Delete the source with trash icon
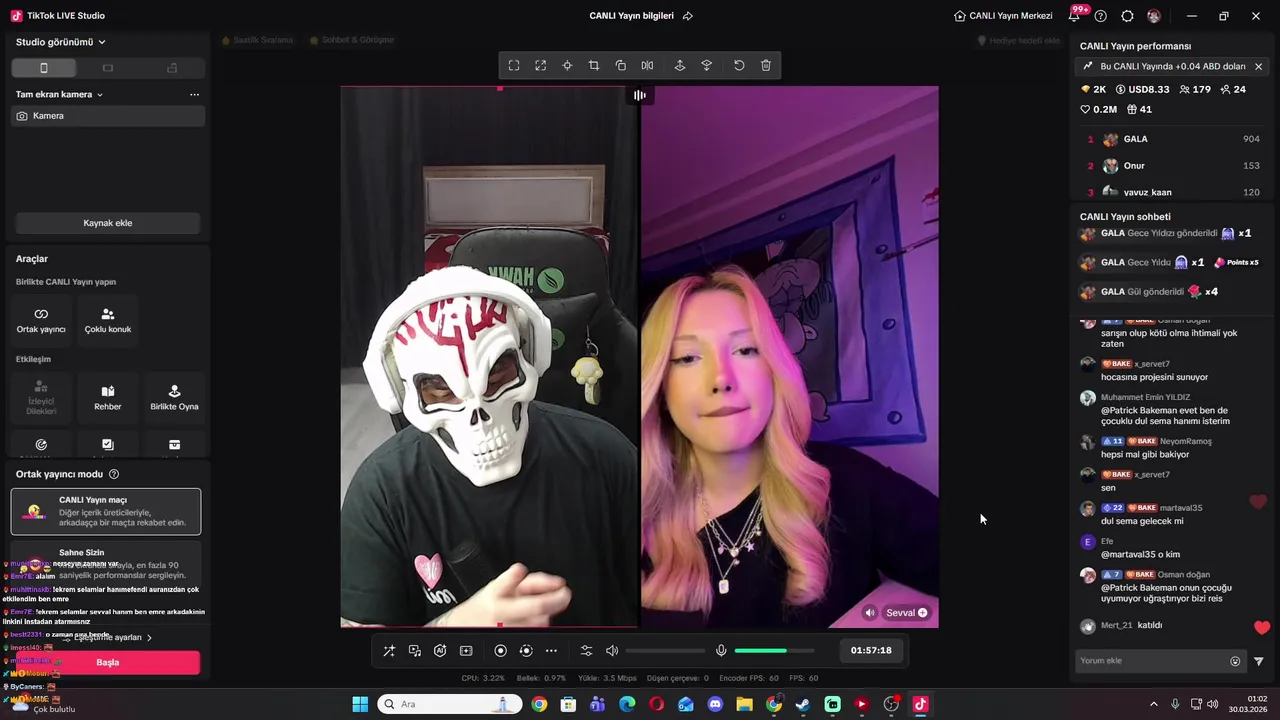 pyautogui.click(x=766, y=66)
